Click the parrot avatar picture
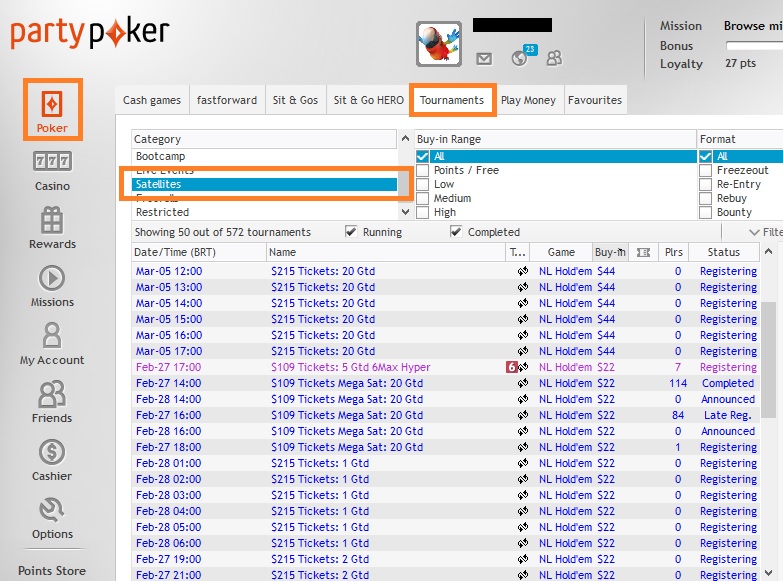This screenshot has height=581, width=783. coord(439,44)
